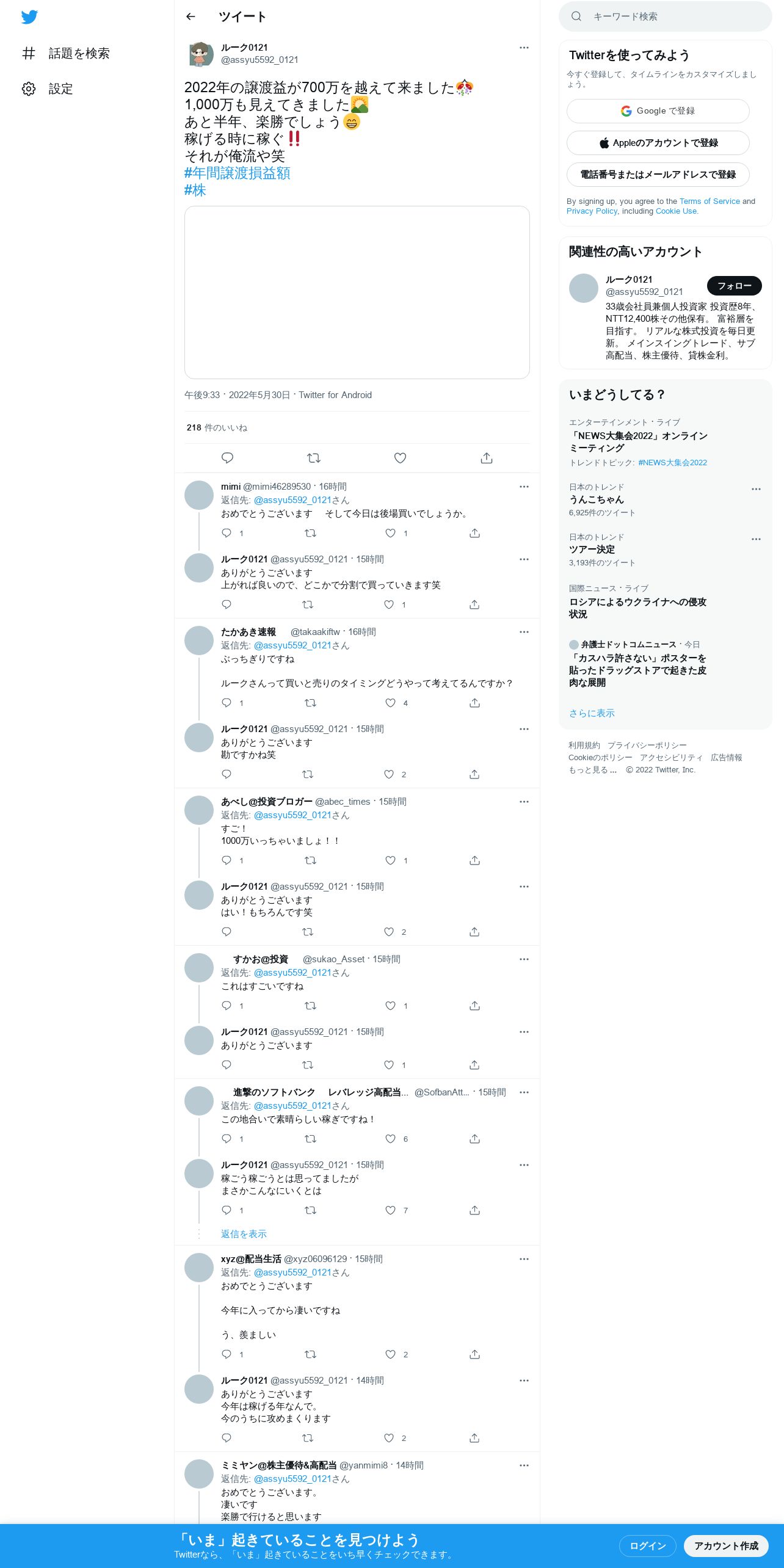Sign up with Google button
The image size is (784, 1568).
658,111
